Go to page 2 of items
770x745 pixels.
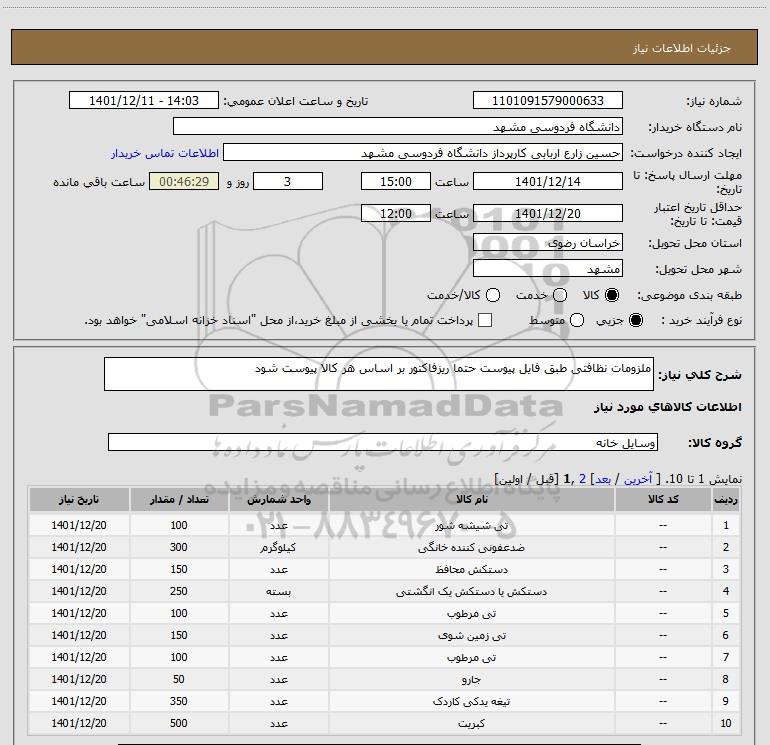[582, 479]
